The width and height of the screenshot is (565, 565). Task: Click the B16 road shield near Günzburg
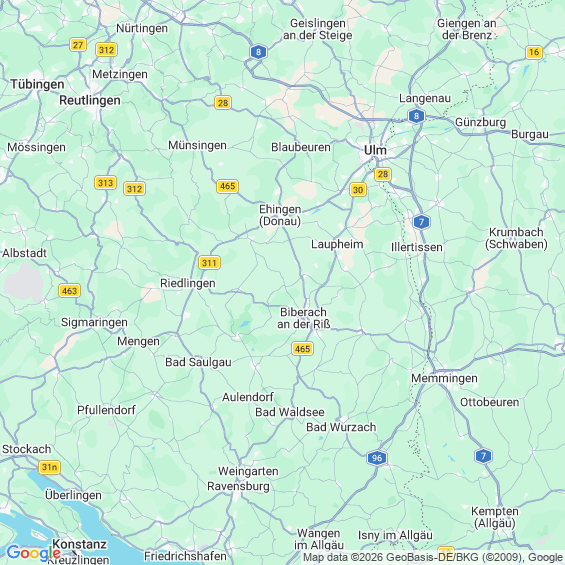coord(534,52)
